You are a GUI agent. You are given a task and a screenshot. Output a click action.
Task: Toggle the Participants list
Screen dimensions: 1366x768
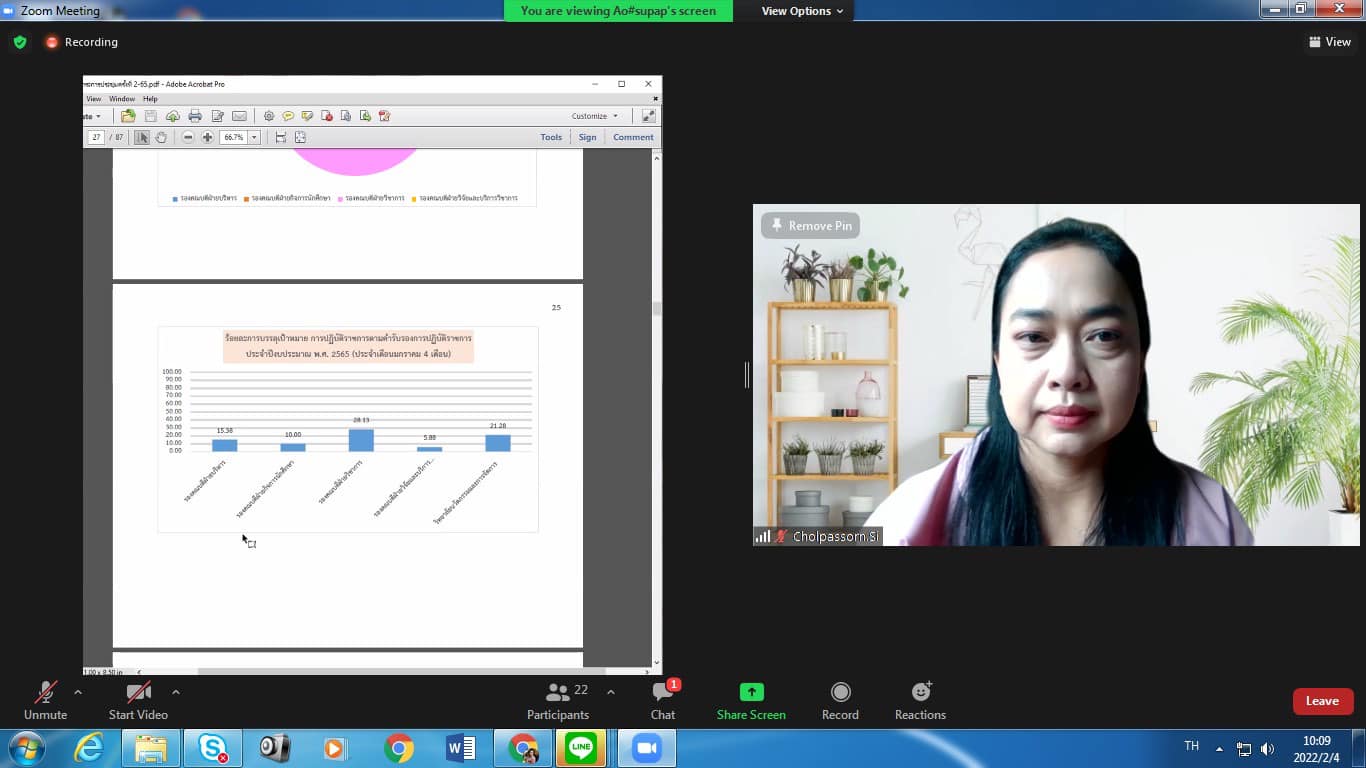(558, 692)
